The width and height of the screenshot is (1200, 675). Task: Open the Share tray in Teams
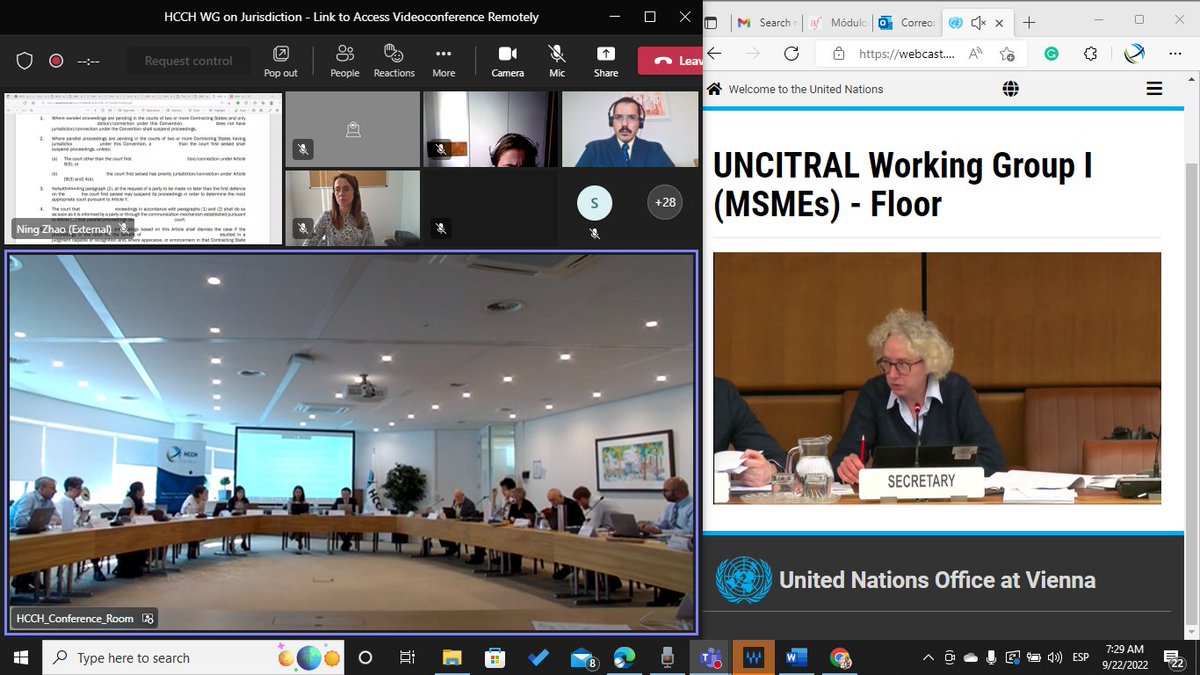point(606,61)
